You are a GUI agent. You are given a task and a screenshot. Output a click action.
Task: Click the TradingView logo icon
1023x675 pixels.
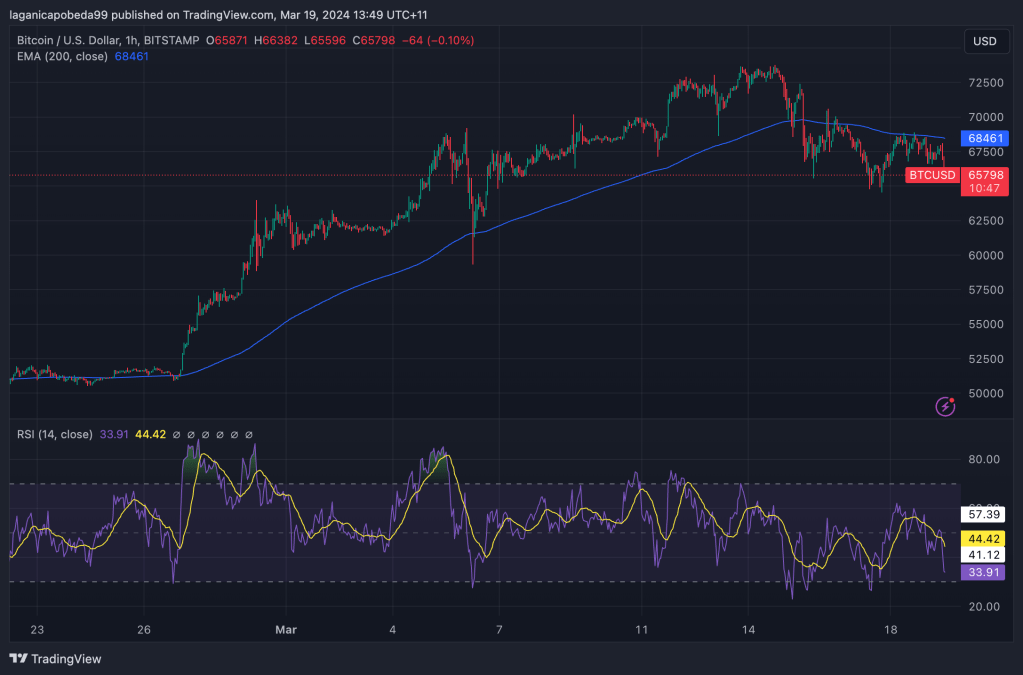(x=18, y=659)
